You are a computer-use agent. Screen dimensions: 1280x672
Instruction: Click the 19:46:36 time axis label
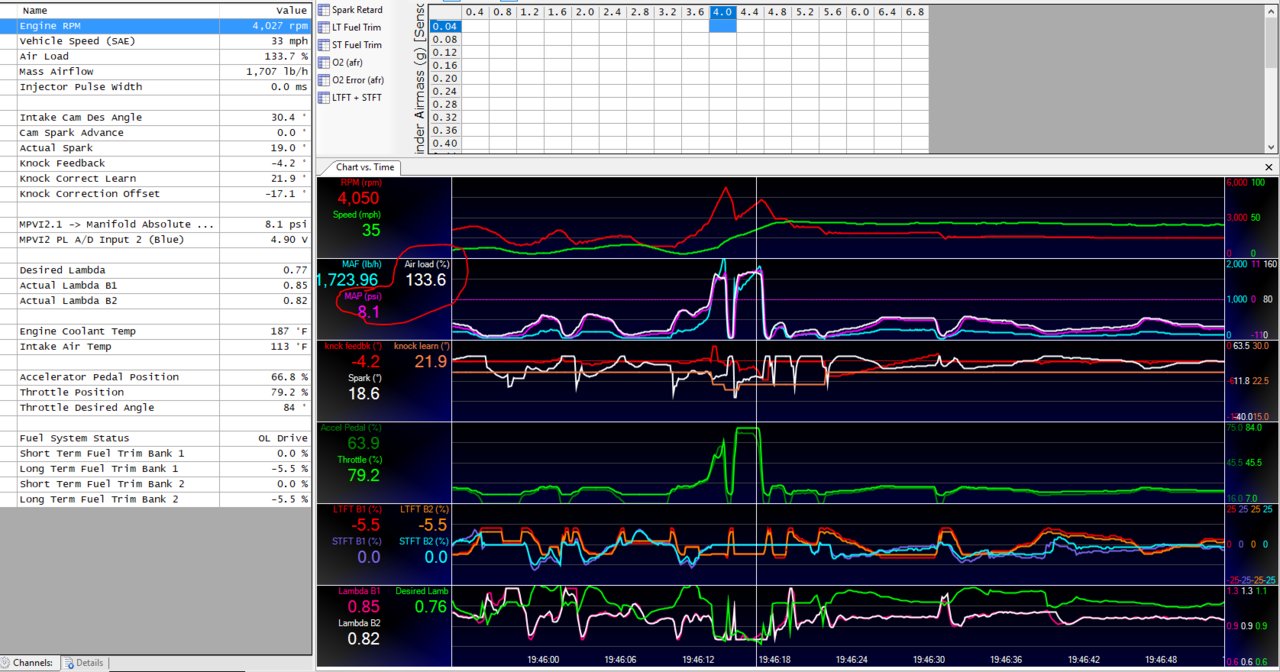pos(1007,660)
